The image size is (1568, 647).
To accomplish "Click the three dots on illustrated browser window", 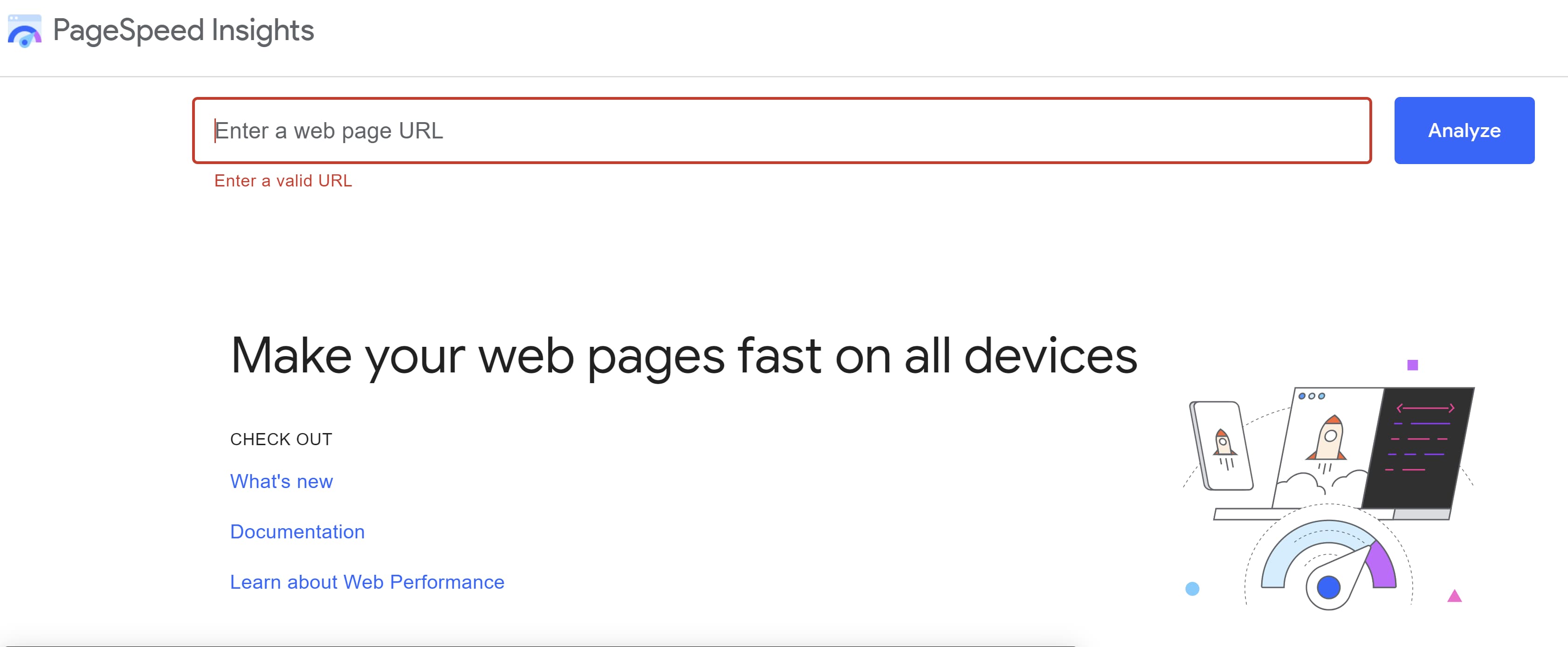I will pos(1311,396).
